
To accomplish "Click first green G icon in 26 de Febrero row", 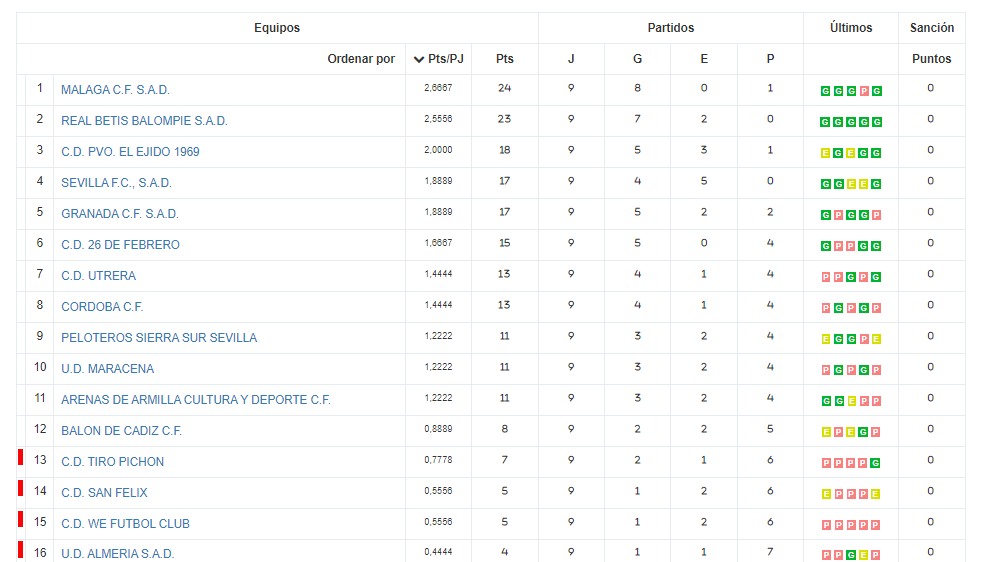I will point(825,247).
